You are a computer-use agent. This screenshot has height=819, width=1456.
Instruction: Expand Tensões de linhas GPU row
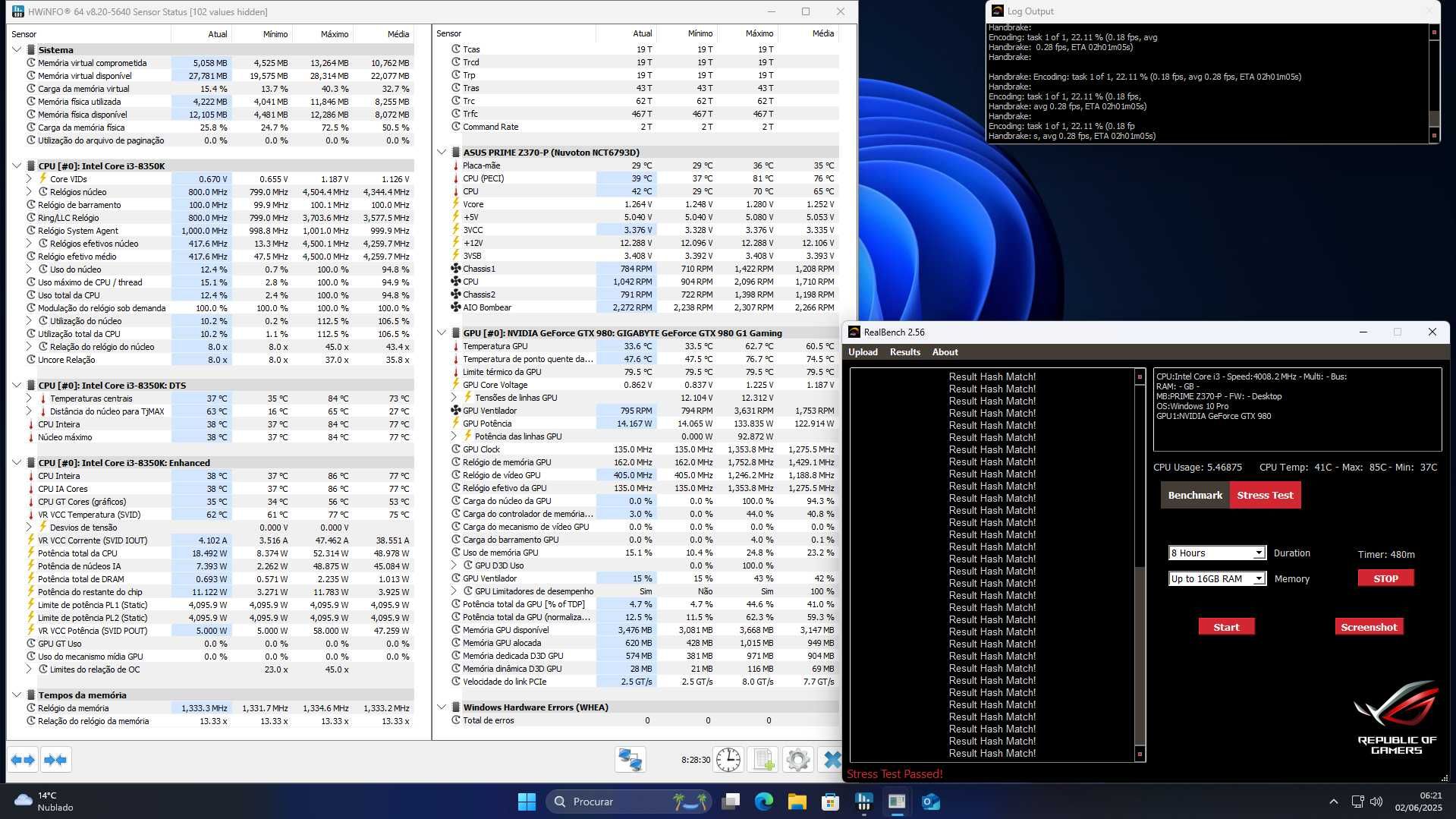(x=454, y=397)
